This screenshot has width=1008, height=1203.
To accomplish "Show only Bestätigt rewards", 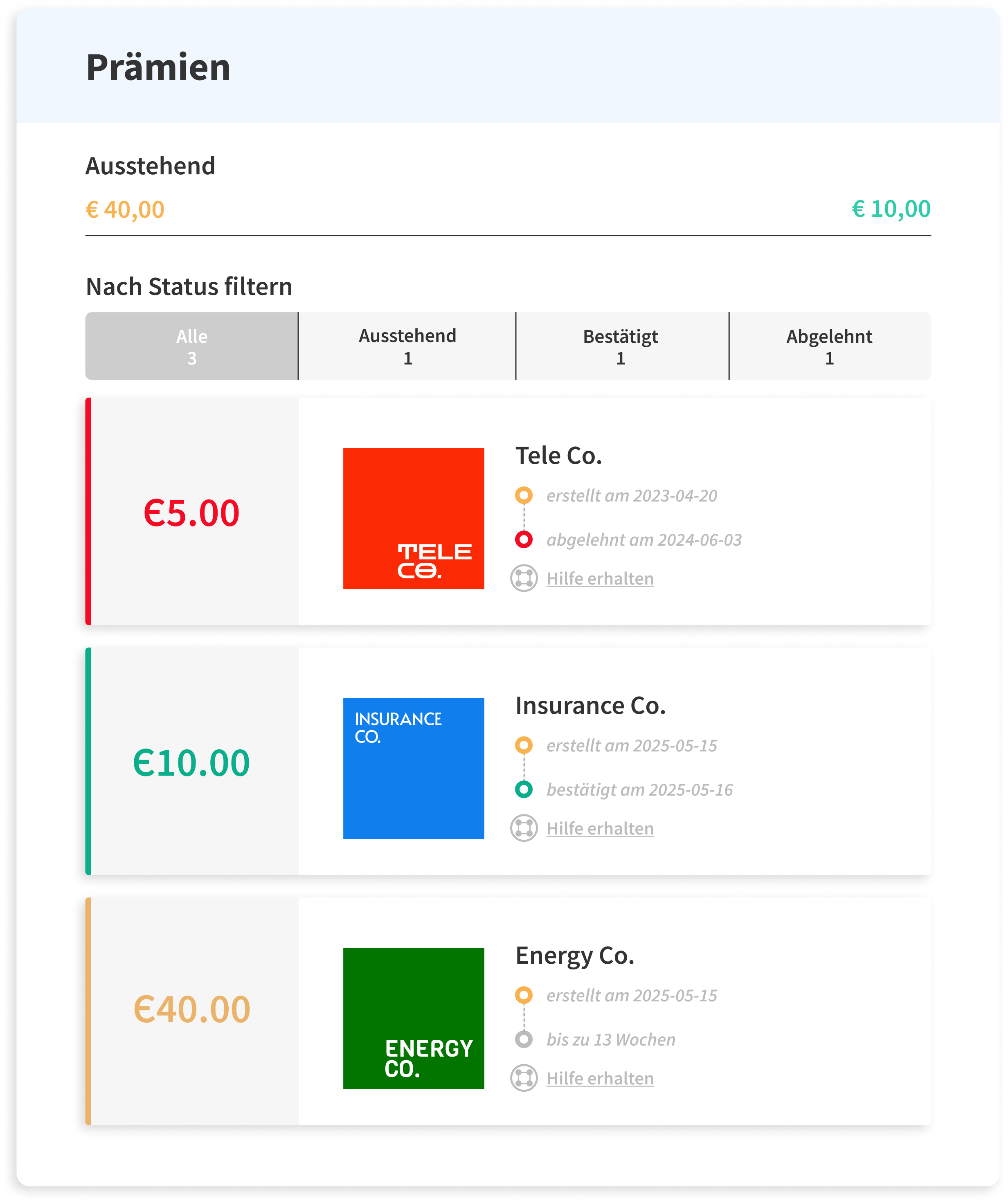I will 621,346.
